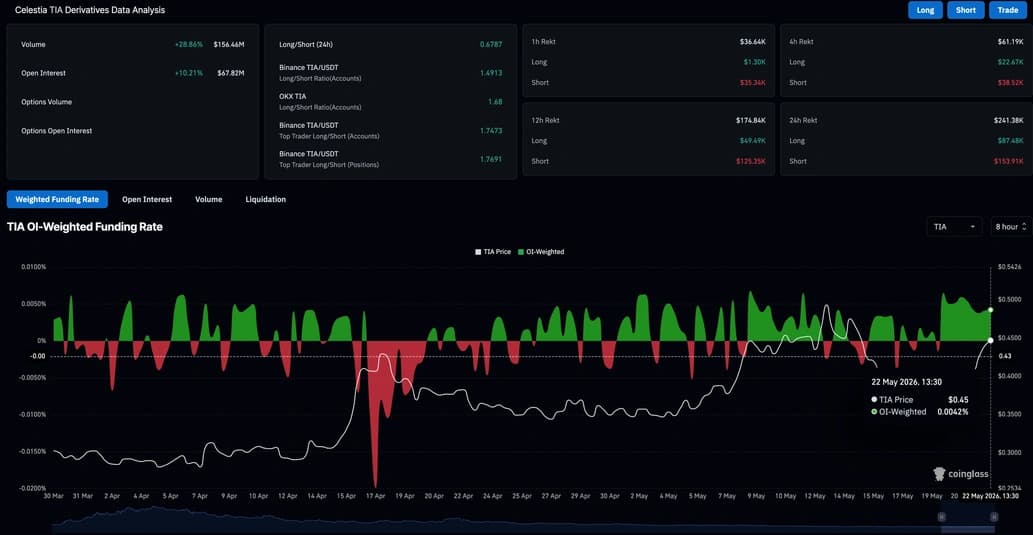Click the OKX TIA ratio value 1.68
Screen dimensions: 1033x535
click(x=495, y=102)
